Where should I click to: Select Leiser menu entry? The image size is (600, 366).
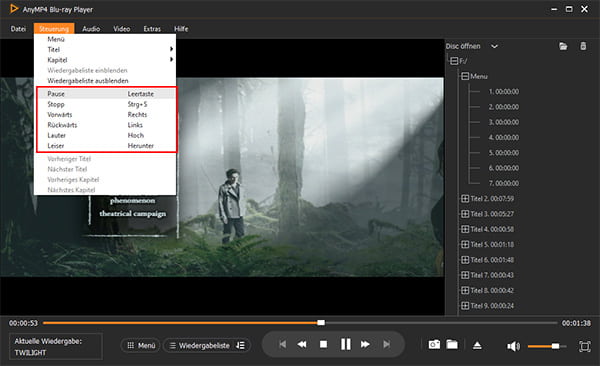106,145
